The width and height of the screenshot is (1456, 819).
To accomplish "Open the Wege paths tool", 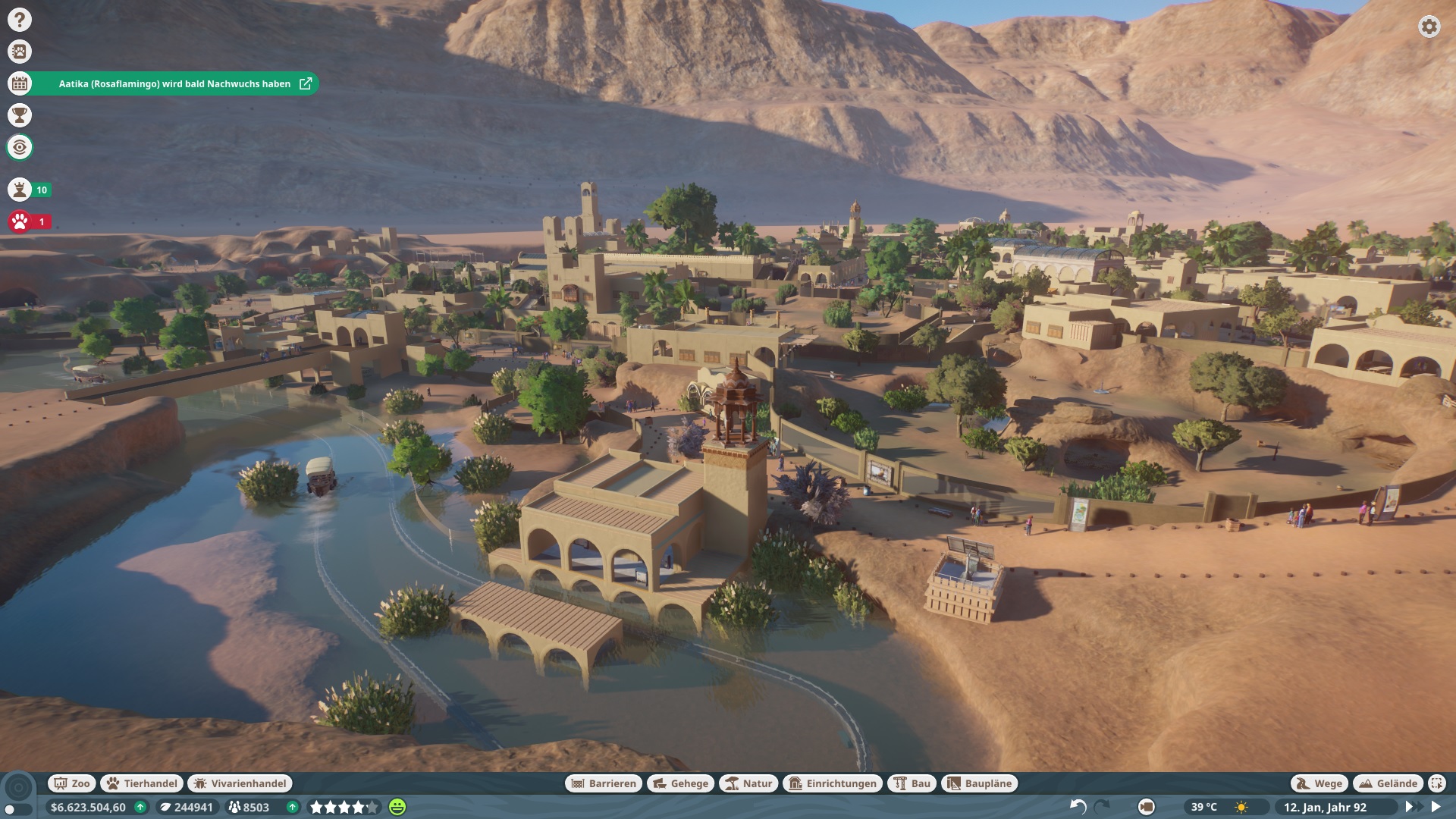I will (x=1319, y=783).
